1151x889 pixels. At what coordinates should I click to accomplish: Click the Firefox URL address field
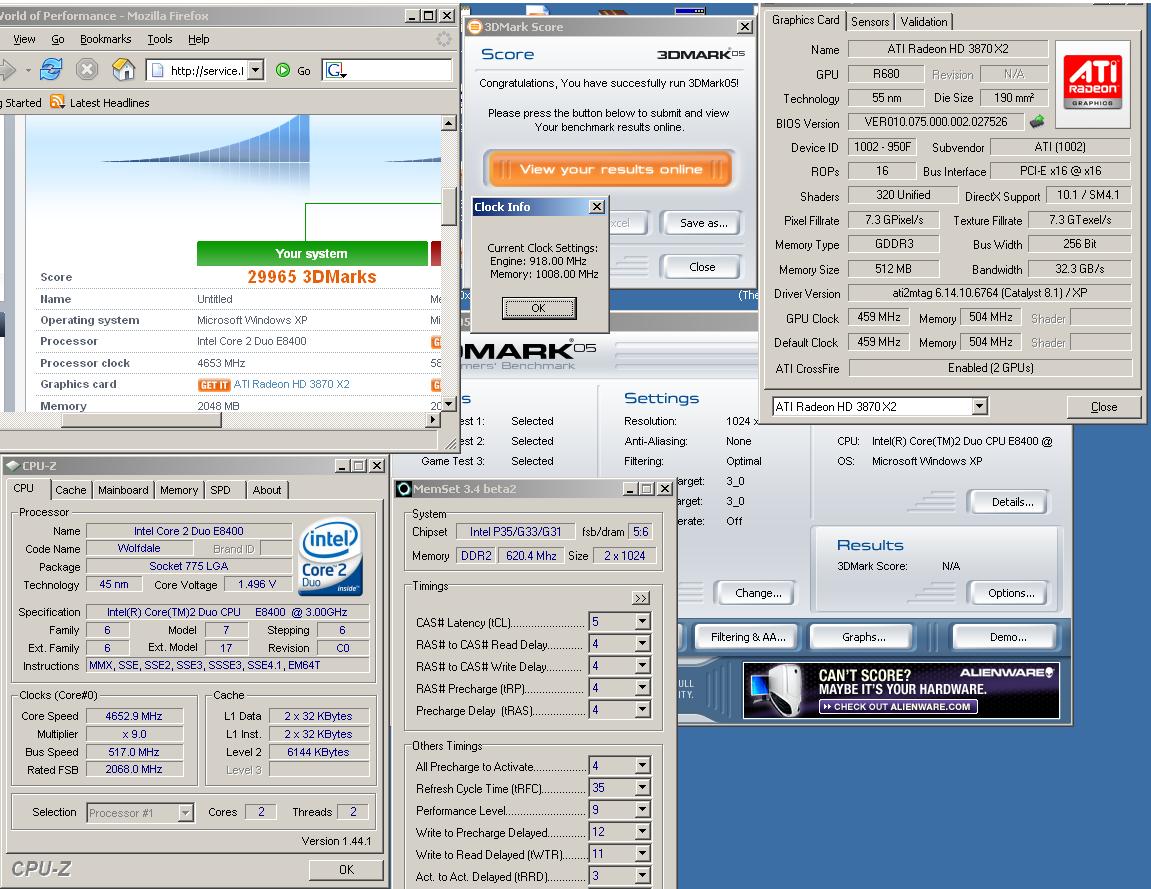206,70
